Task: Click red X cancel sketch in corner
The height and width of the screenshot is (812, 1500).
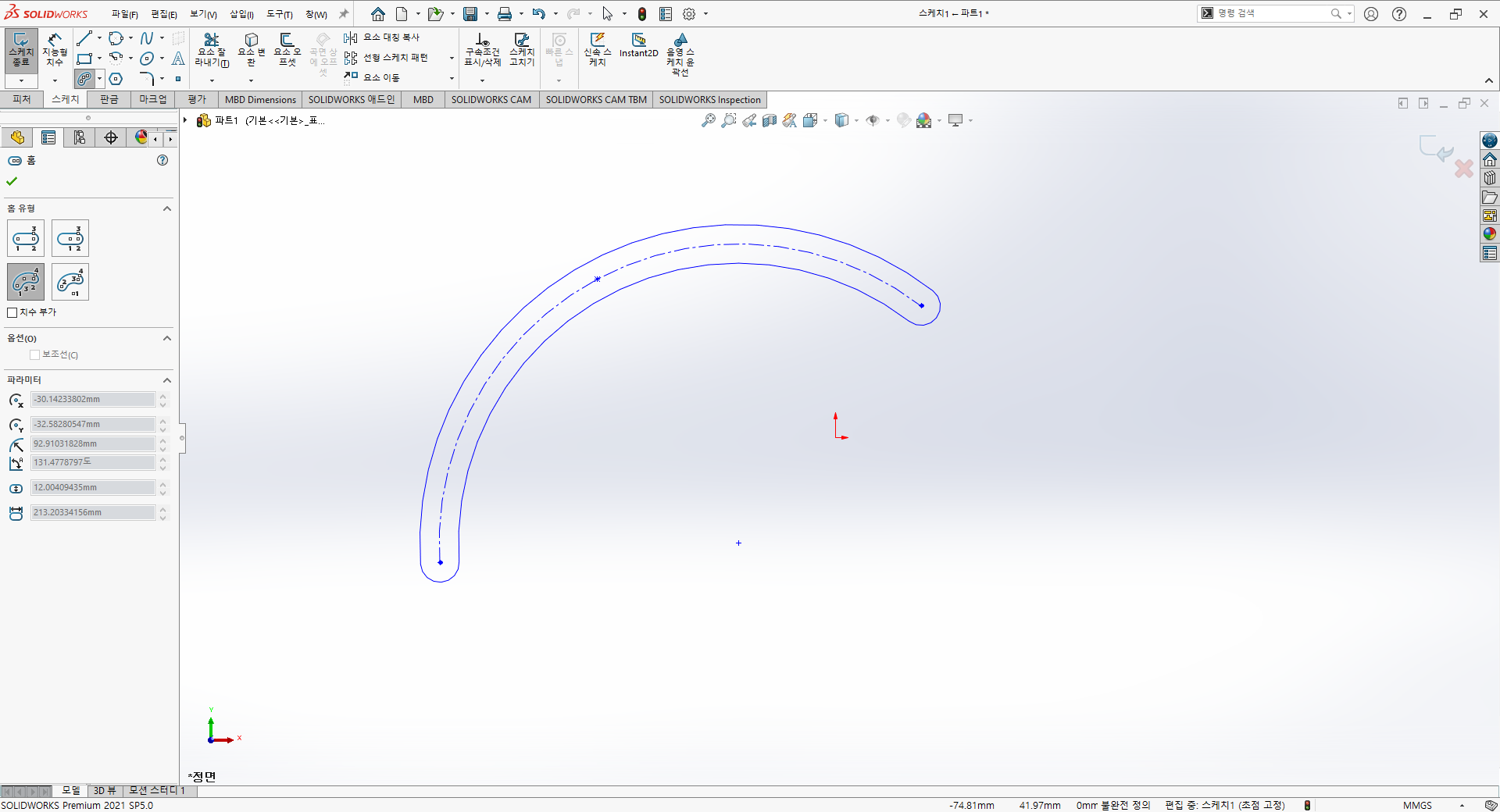Action: click(1463, 168)
